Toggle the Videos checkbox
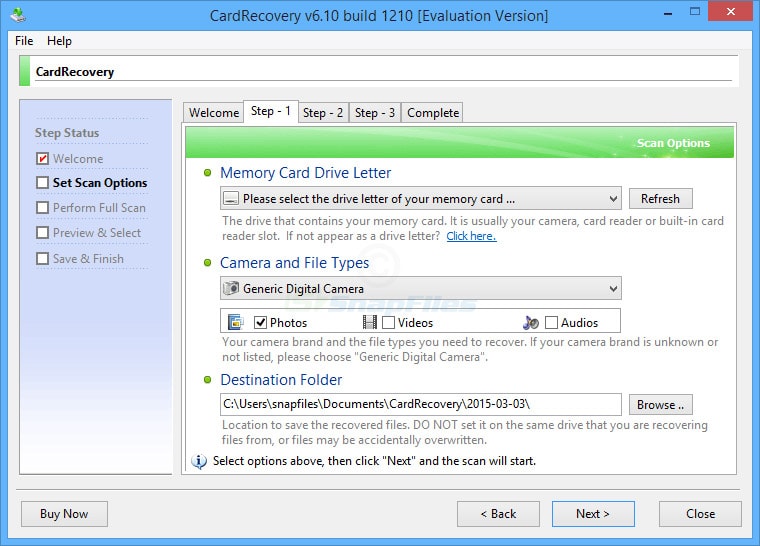Screen dimensions: 760x546 [x=388, y=322]
